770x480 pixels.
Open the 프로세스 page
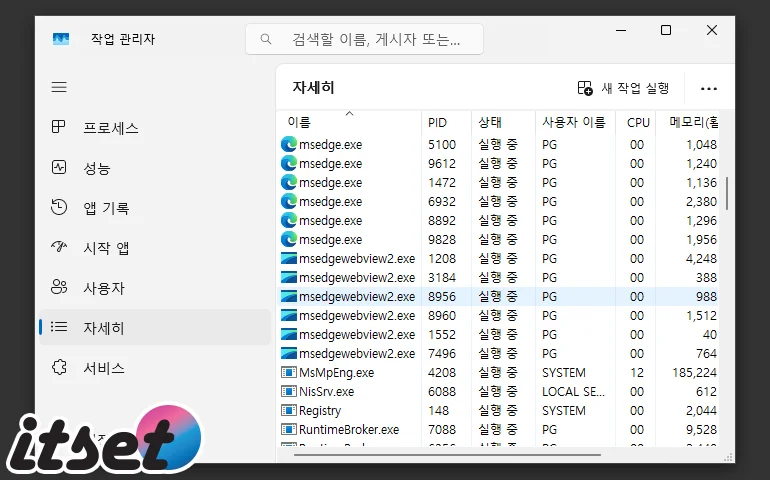[x=155, y=128]
